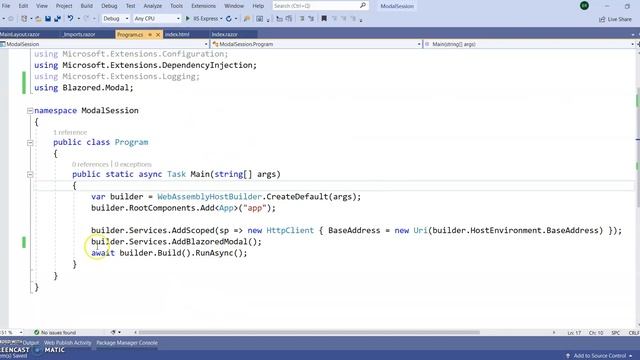Click on 'using Blazored.Modal;' line
The width and height of the screenshot is (640, 360).
point(84,88)
